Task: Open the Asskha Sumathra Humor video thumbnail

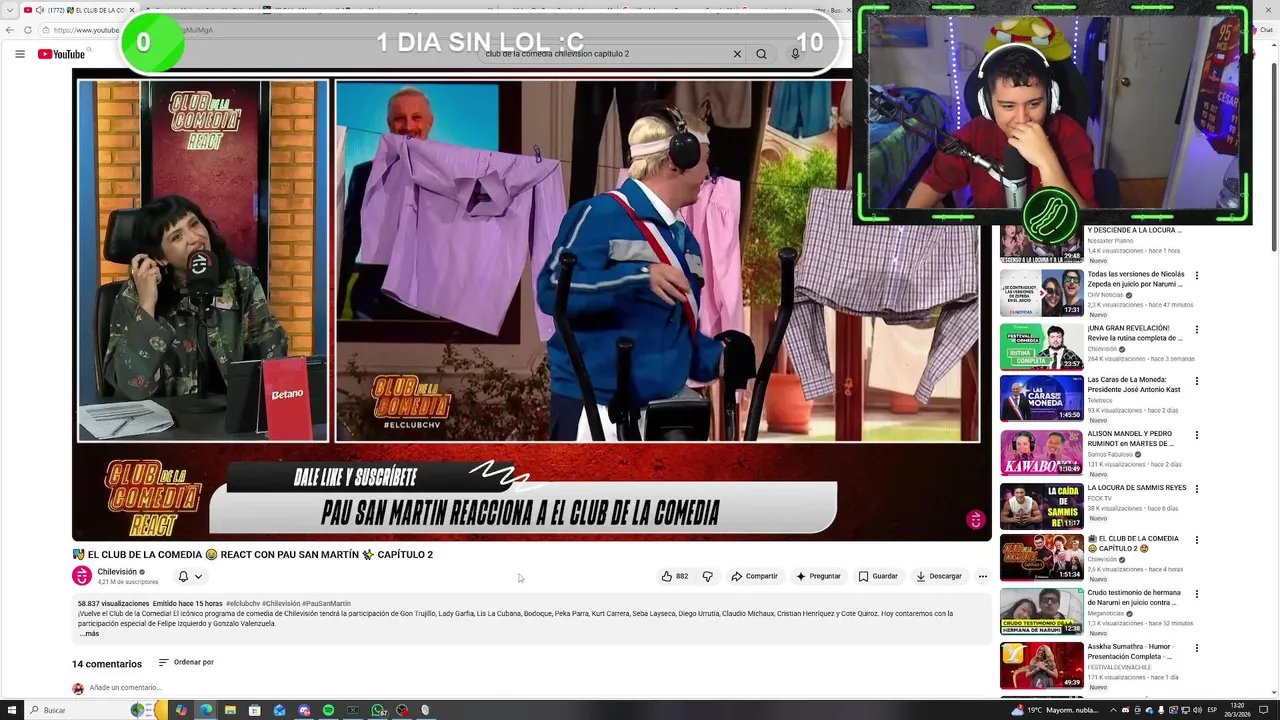Action: pos(1041,666)
